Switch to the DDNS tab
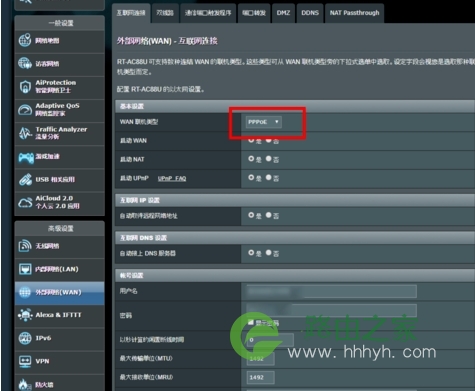 click(x=310, y=13)
